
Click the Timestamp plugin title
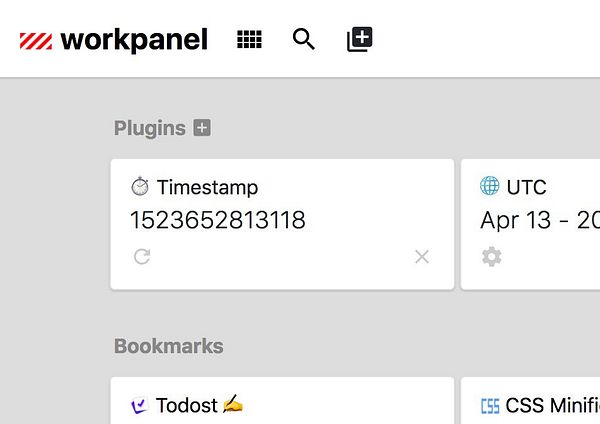point(207,187)
